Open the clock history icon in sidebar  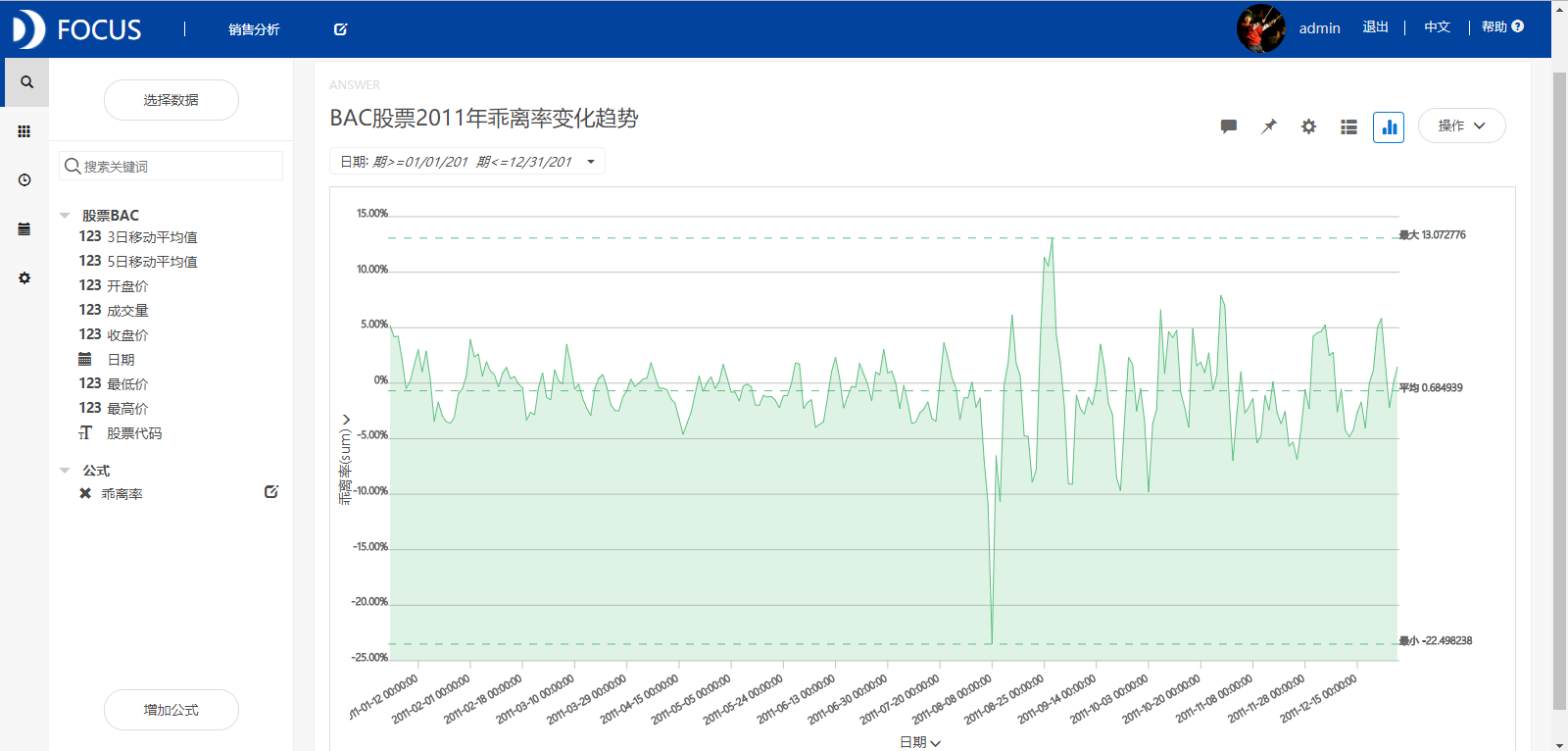coord(24,180)
